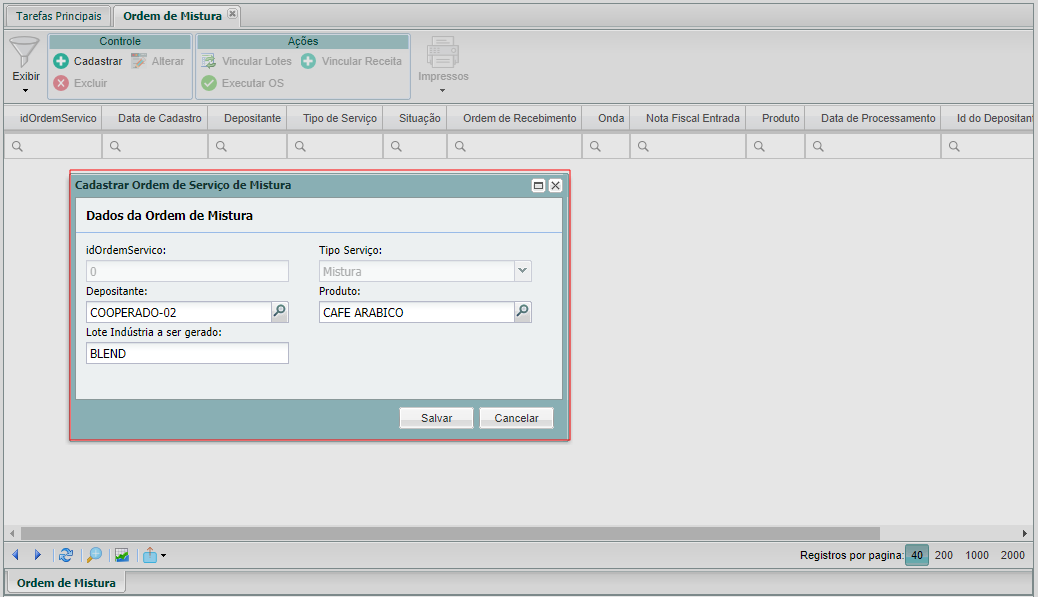Screen dimensions: 1038x597
Task: Filter the Situação column search field
Action: point(415,146)
